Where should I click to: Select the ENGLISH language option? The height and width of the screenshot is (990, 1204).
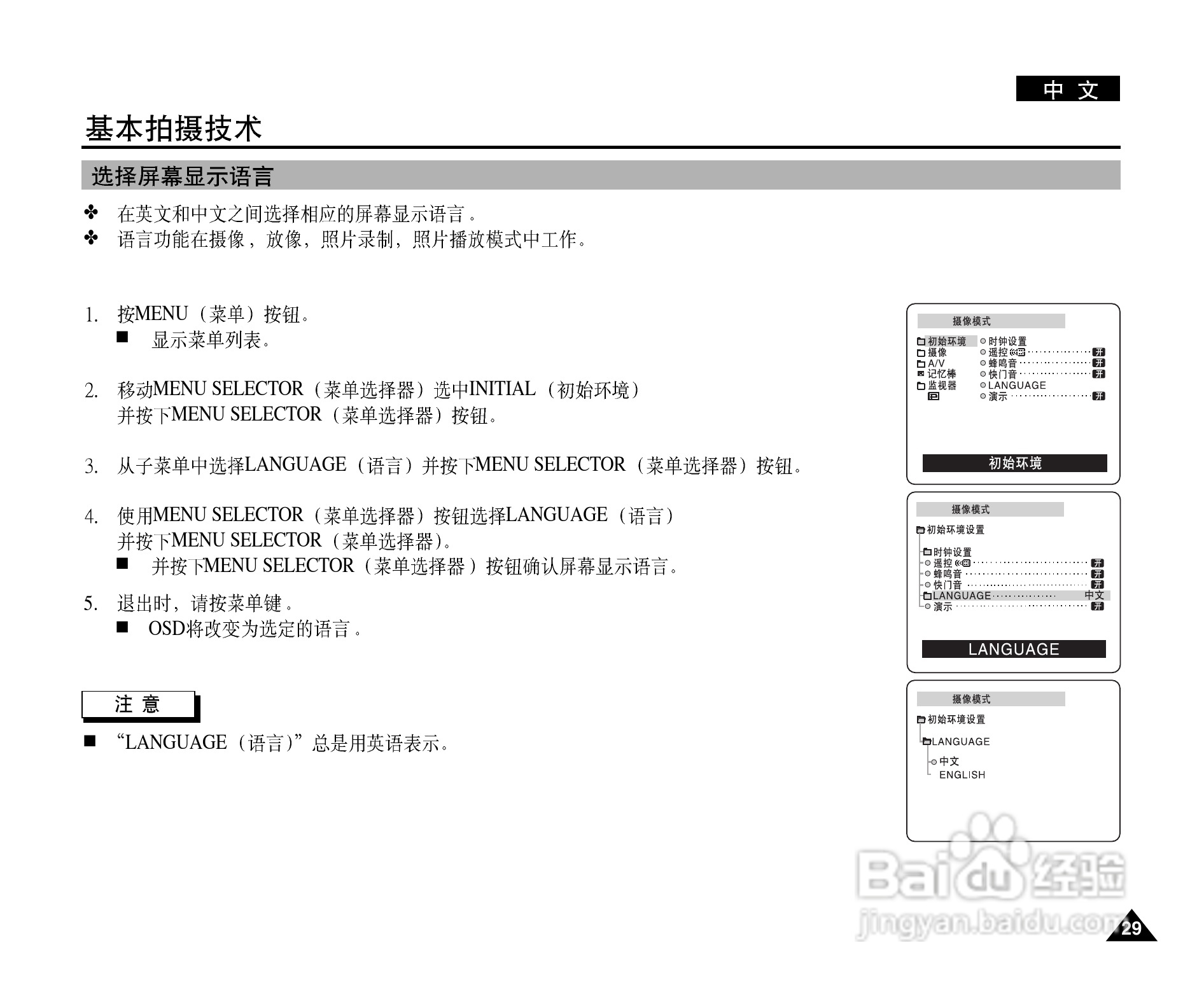(x=962, y=775)
